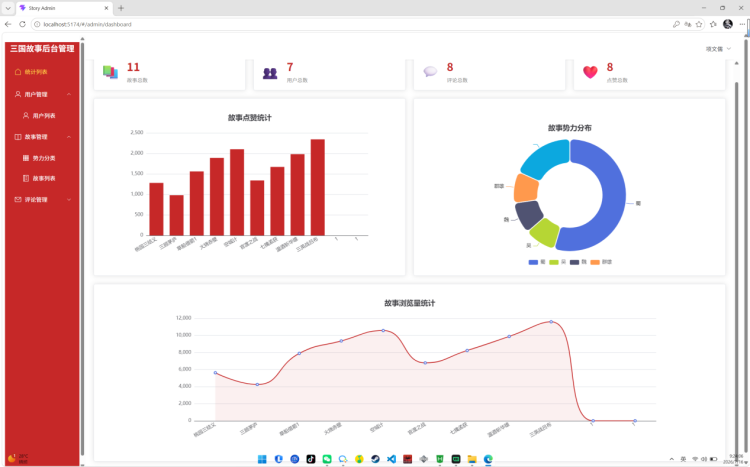Refresh the page with browser reload icon
The height and width of the screenshot is (467, 750).
(x=22, y=24)
